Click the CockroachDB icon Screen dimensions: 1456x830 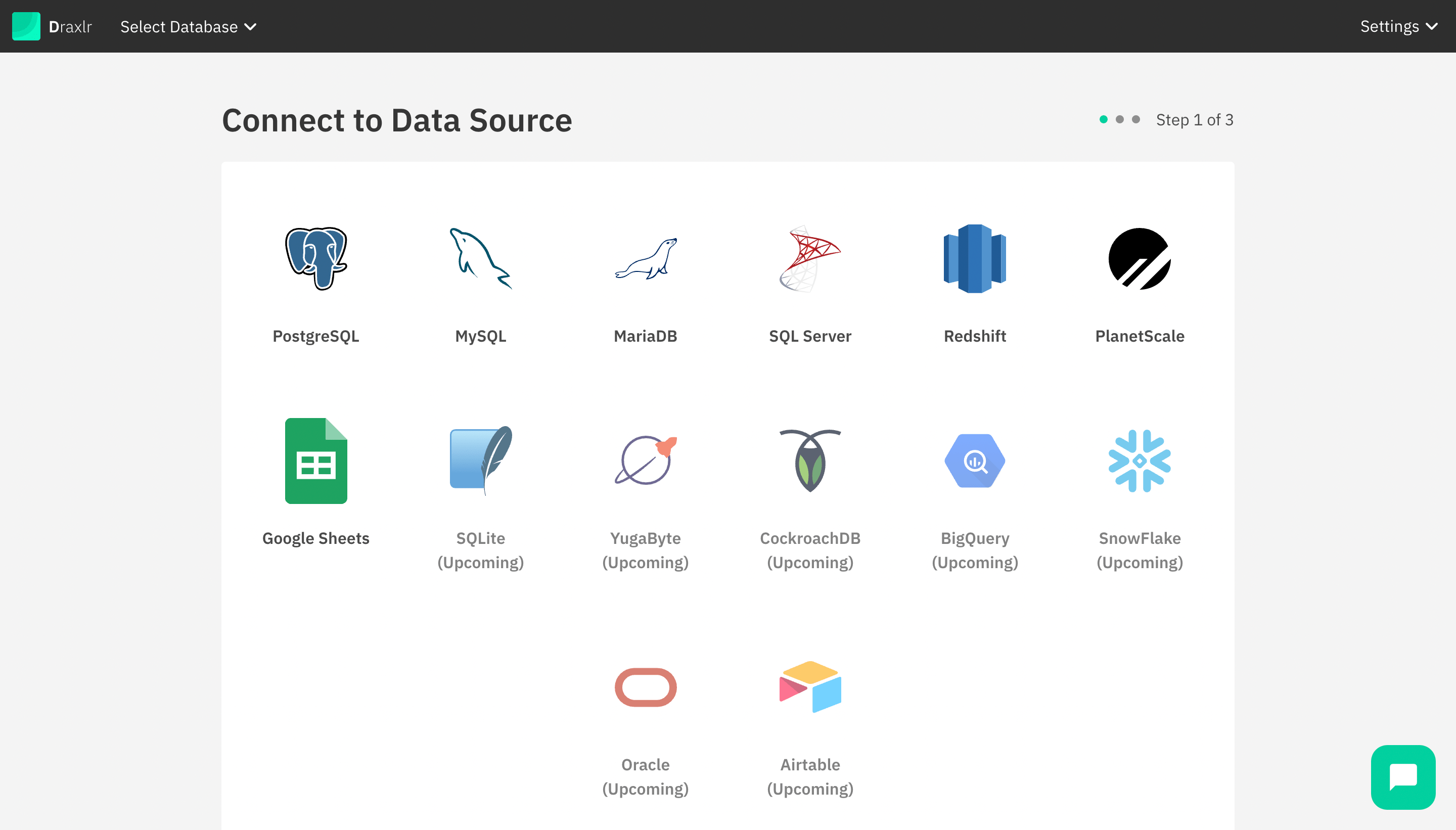810,460
